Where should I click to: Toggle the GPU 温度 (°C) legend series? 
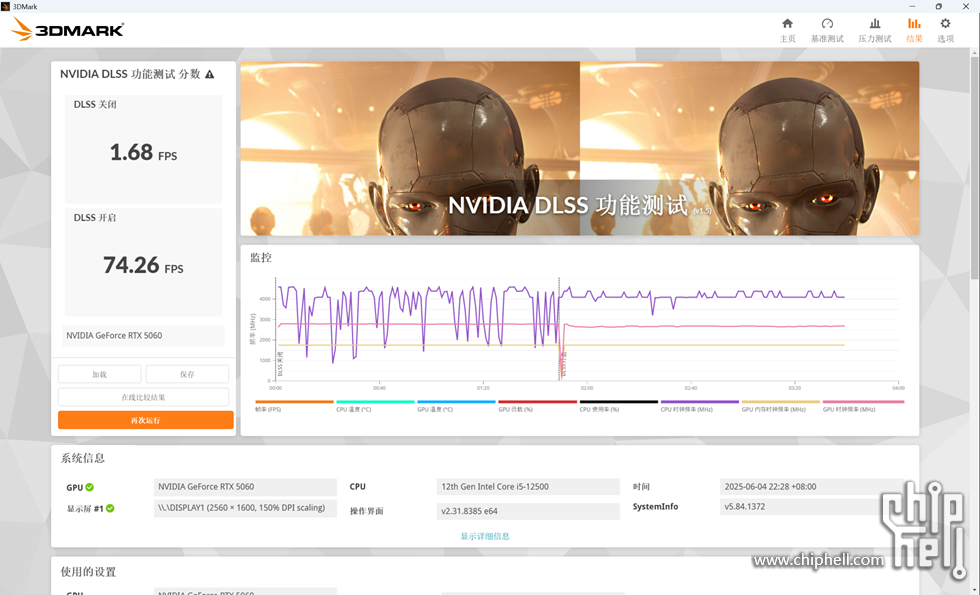(456, 406)
